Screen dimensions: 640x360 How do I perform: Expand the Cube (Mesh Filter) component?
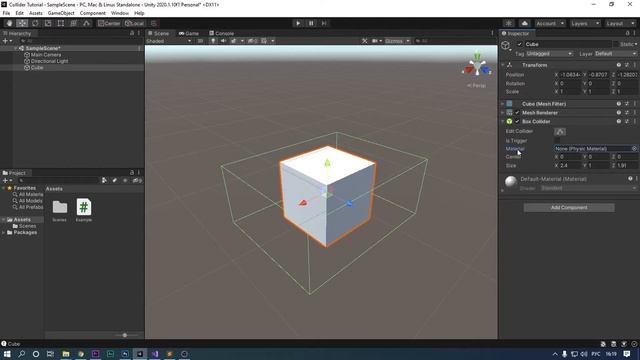coord(503,104)
